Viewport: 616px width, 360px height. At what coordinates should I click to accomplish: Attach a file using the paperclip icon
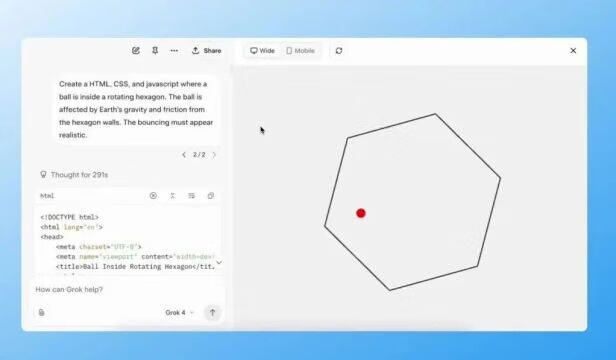42,312
